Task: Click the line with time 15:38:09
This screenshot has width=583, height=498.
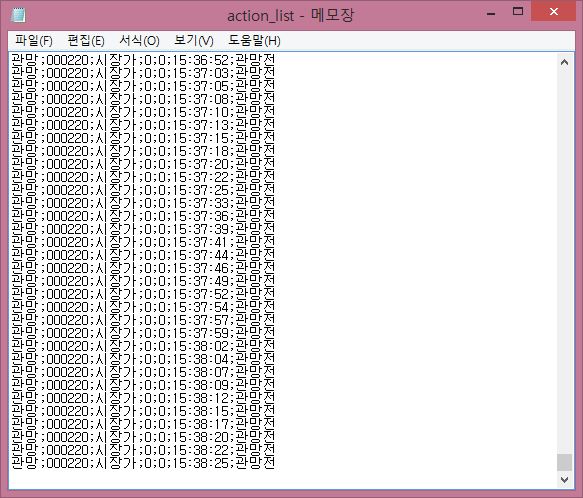Action: pos(143,386)
